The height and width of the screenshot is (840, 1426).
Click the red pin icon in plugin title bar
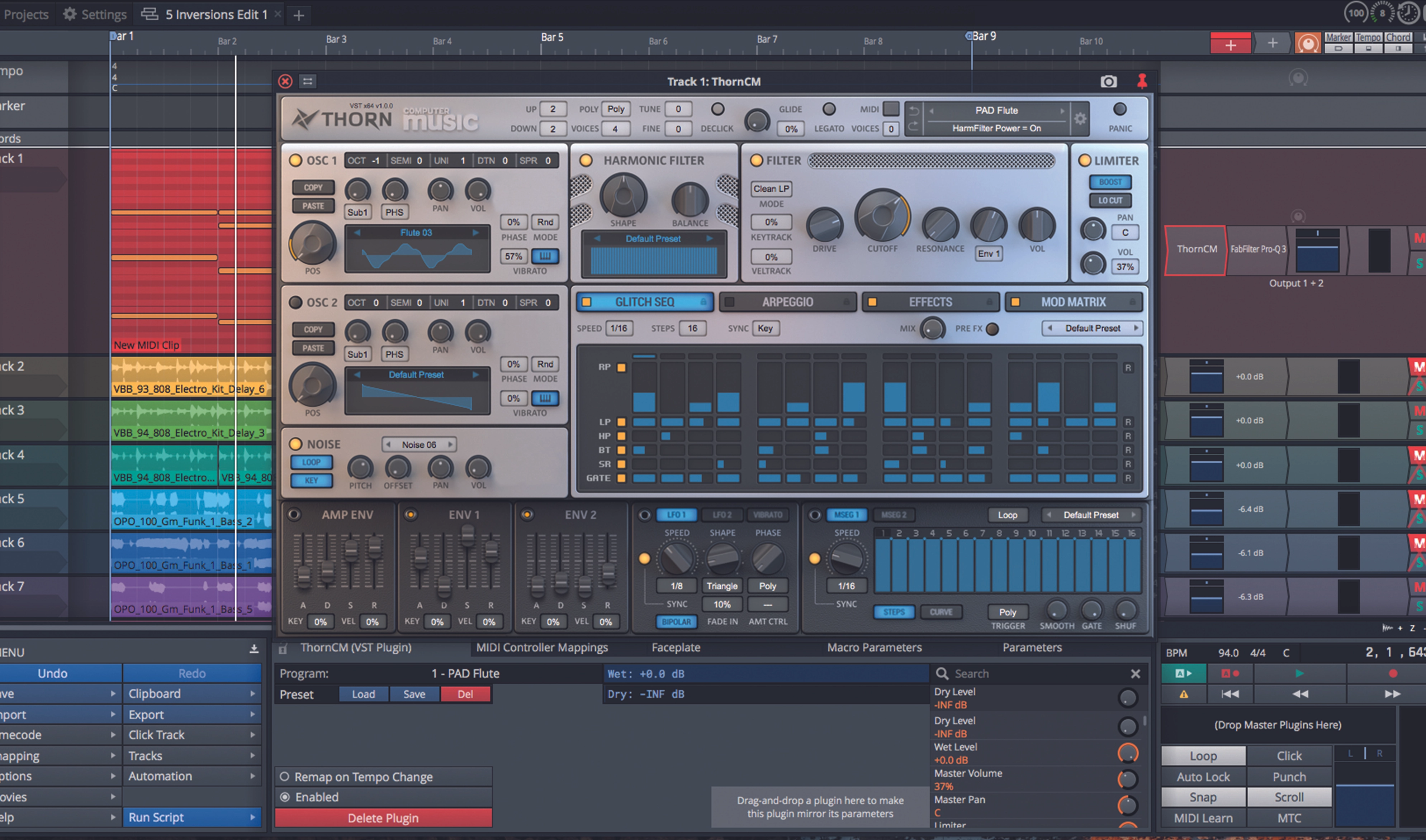(1142, 81)
